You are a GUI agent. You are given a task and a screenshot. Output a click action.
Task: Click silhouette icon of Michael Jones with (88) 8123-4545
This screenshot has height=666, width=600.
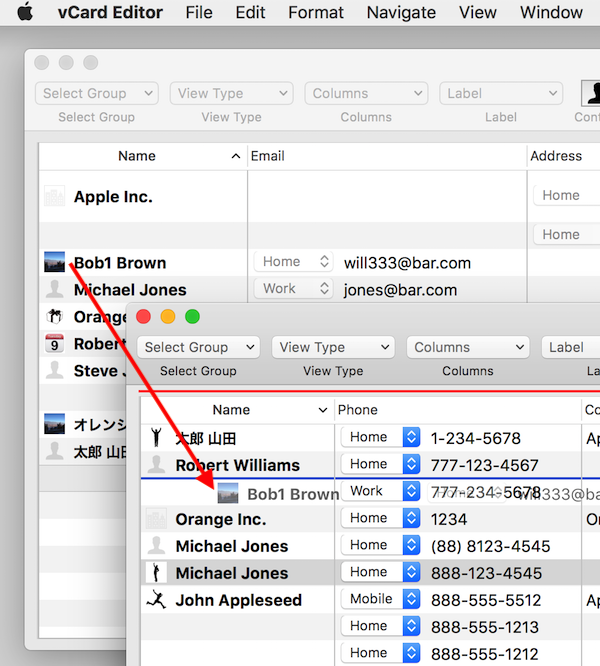(x=156, y=545)
